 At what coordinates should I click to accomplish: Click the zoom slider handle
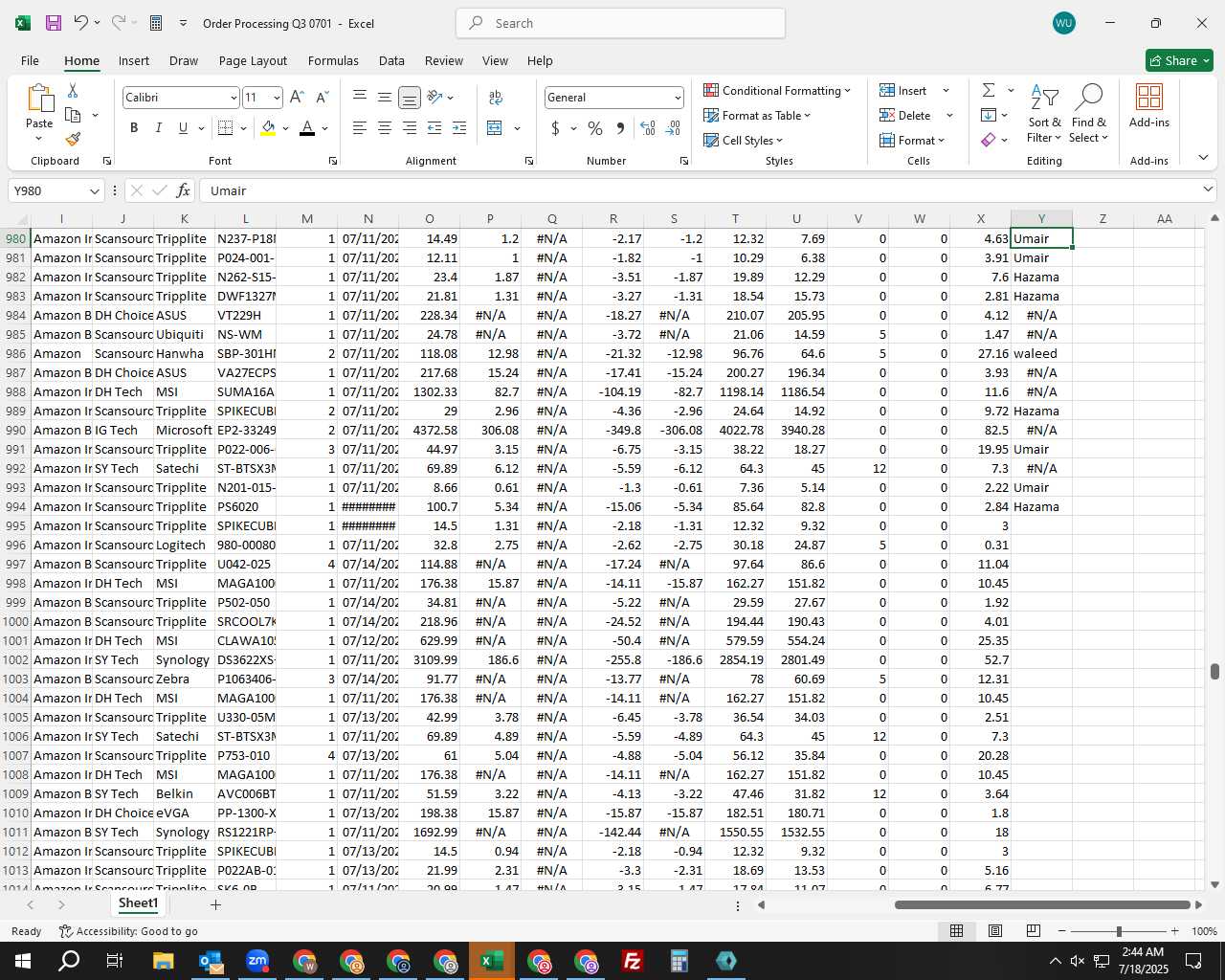(1119, 931)
